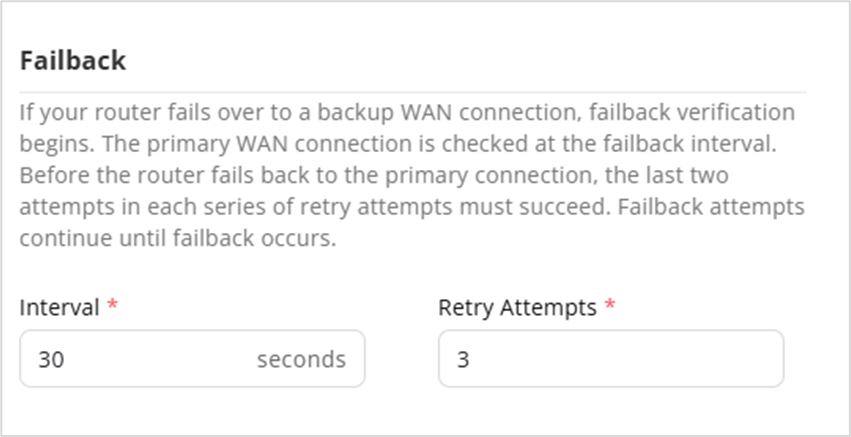
Task: Click the red asterisk beside Retry Attempts
Action: [x=609, y=307]
